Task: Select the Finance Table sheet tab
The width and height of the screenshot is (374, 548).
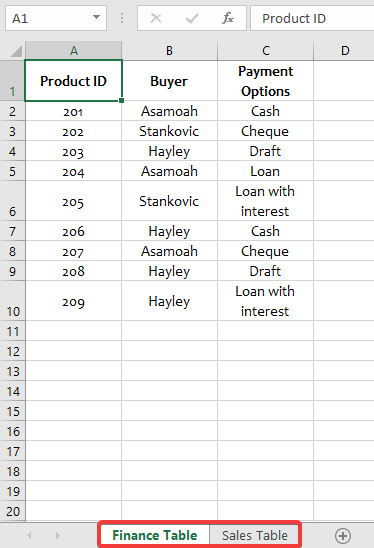Action: (x=154, y=535)
